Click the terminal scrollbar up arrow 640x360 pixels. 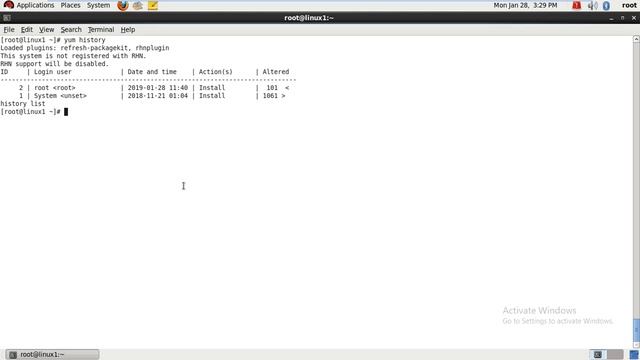(636, 39)
